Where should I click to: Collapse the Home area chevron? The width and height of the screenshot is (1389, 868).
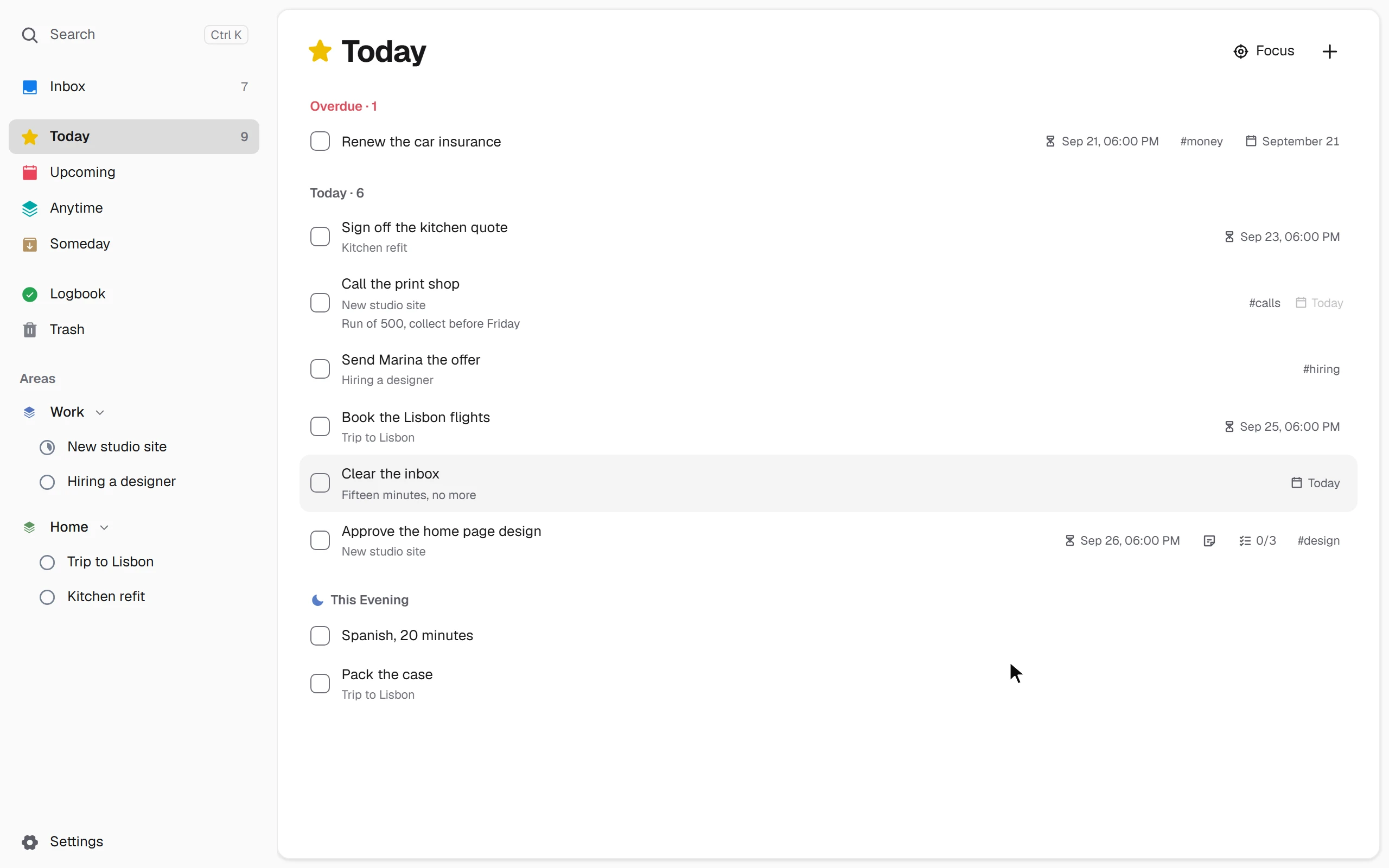tap(104, 527)
